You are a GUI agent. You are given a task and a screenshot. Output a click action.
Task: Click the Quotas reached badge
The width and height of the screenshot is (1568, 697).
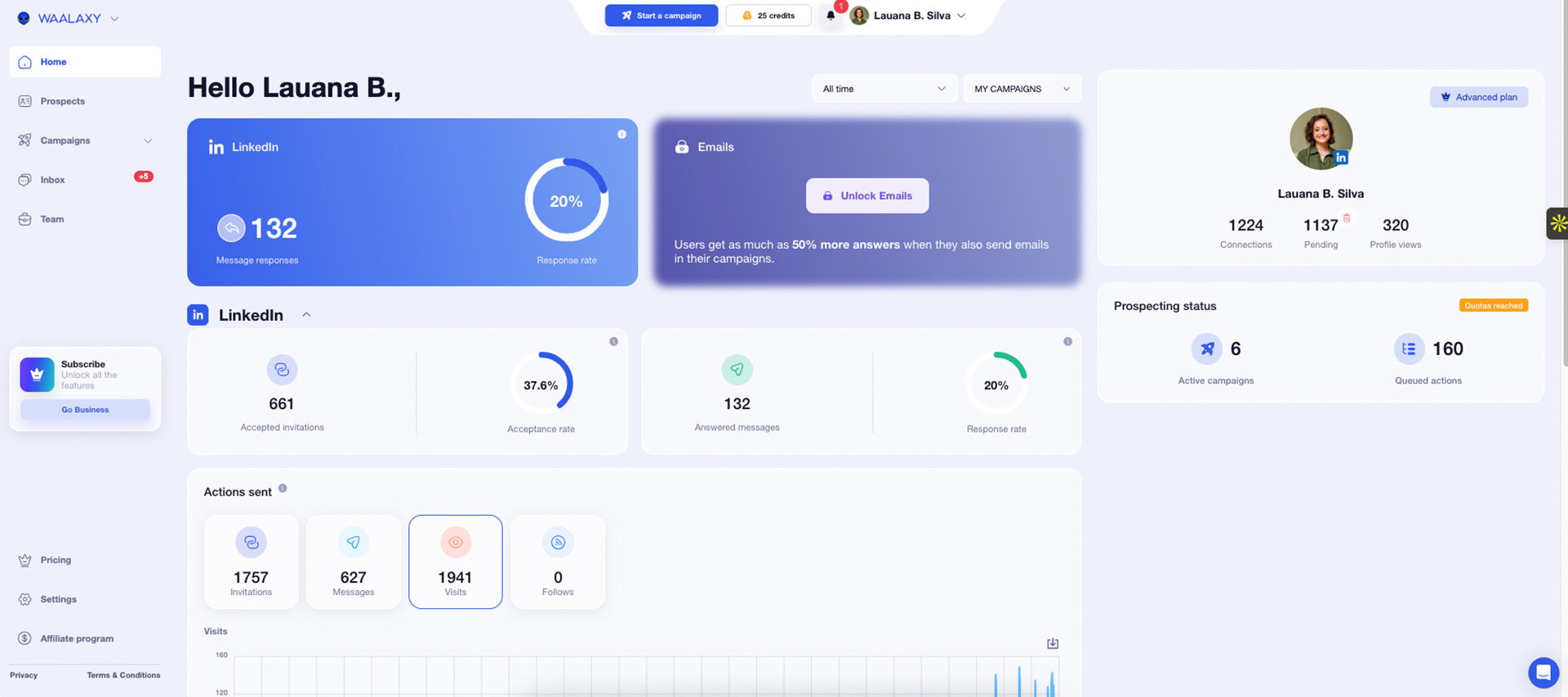1494,305
